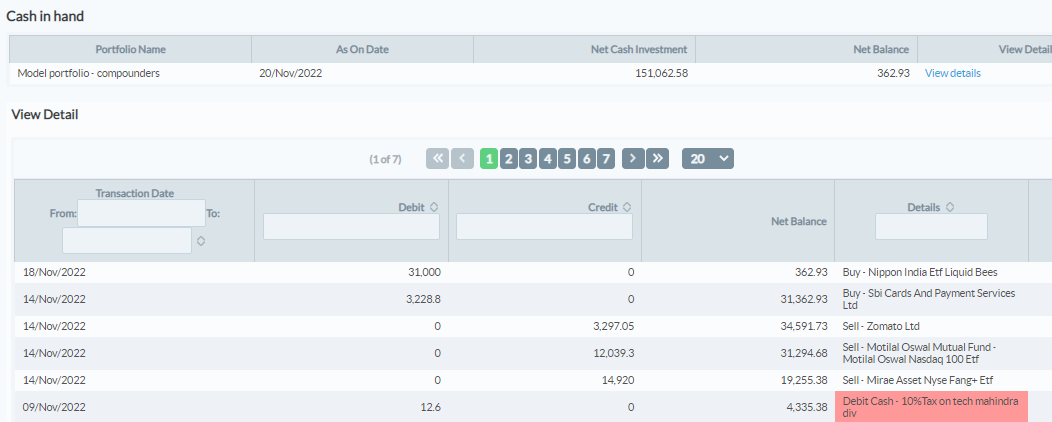Select As On Date 20/Nov/2022
Image resolution: width=1052 pixels, height=422 pixels.
coord(291,74)
